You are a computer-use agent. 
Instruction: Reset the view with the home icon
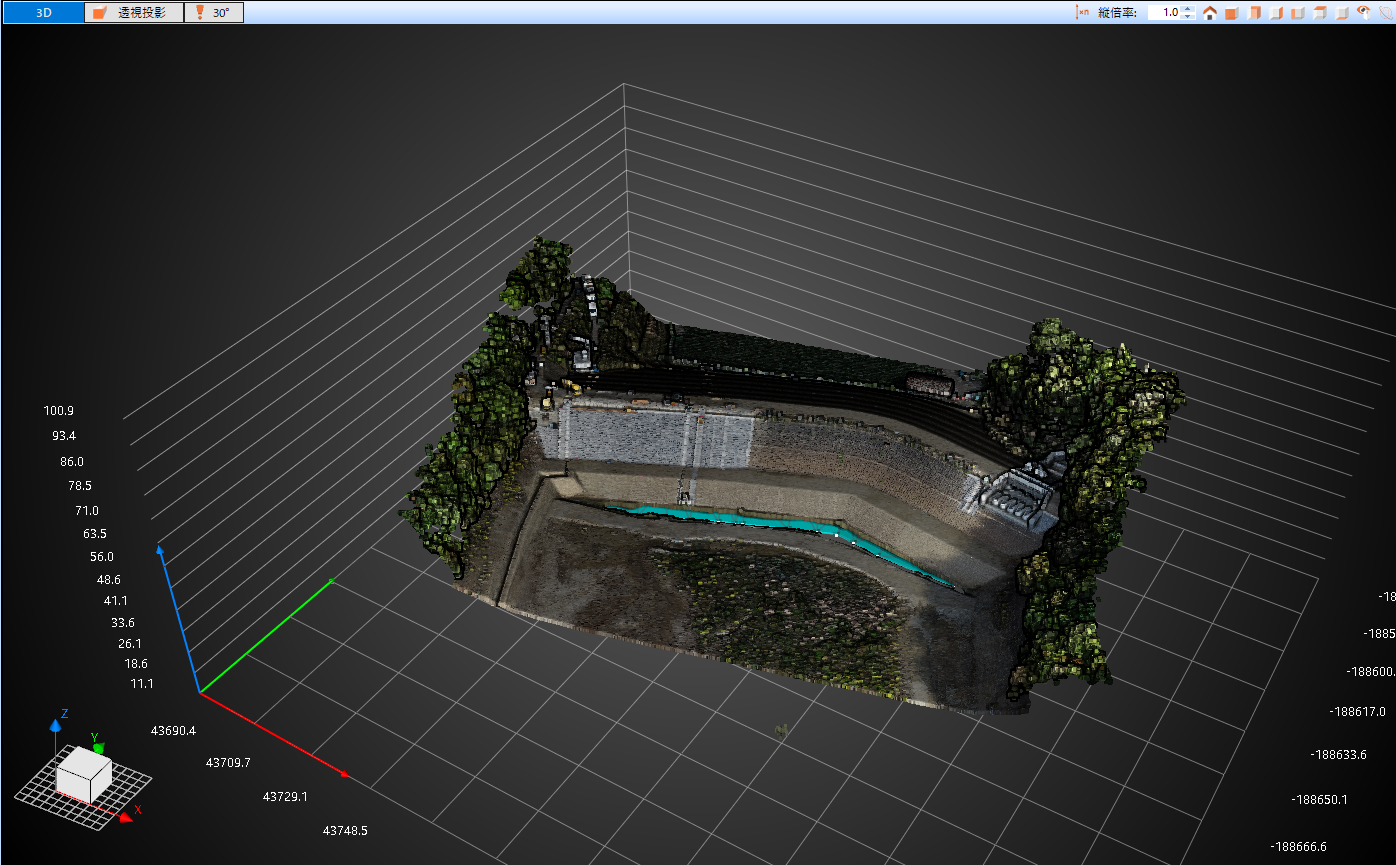1210,13
